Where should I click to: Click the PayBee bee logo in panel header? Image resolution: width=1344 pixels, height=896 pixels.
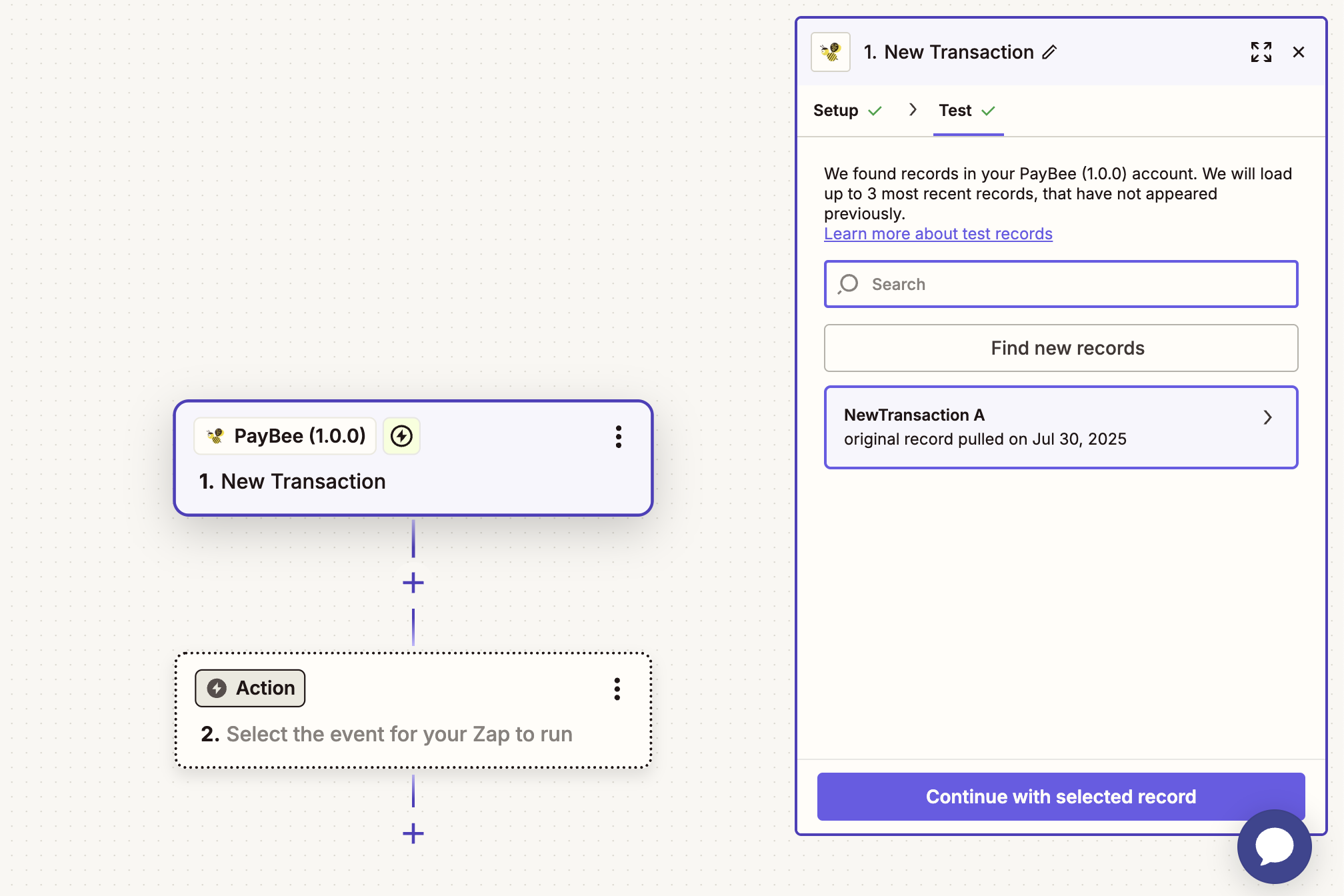830,52
